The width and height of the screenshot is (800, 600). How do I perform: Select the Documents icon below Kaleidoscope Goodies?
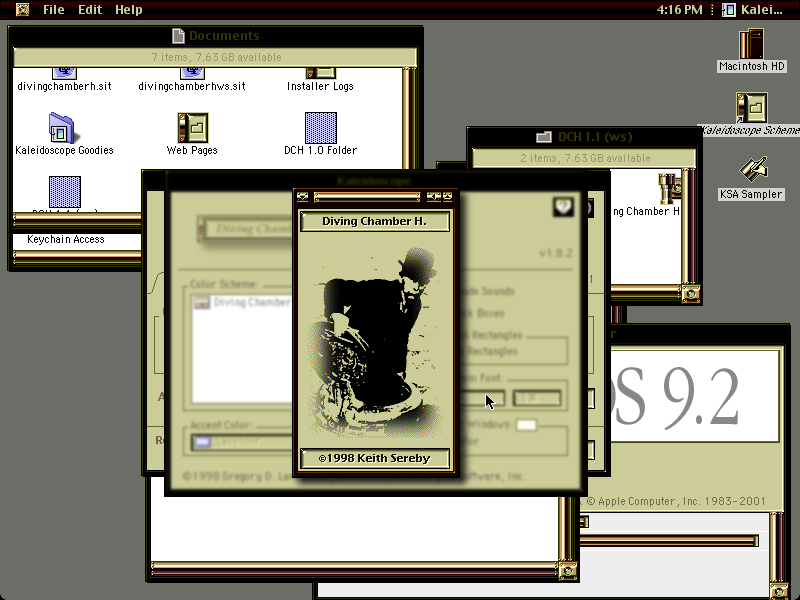[x=64, y=193]
